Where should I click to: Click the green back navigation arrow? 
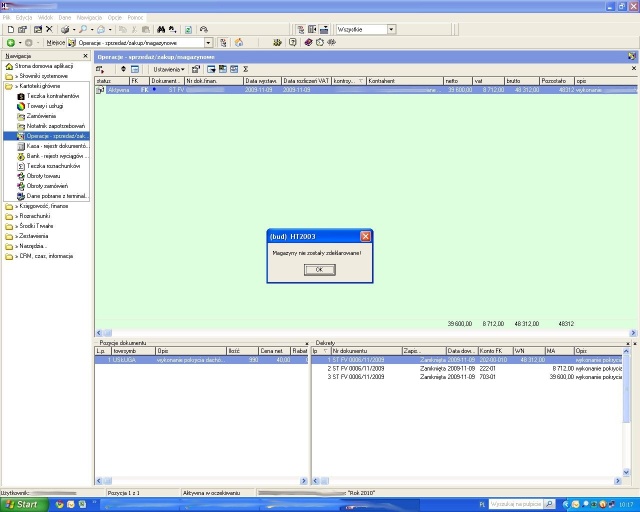(11, 42)
